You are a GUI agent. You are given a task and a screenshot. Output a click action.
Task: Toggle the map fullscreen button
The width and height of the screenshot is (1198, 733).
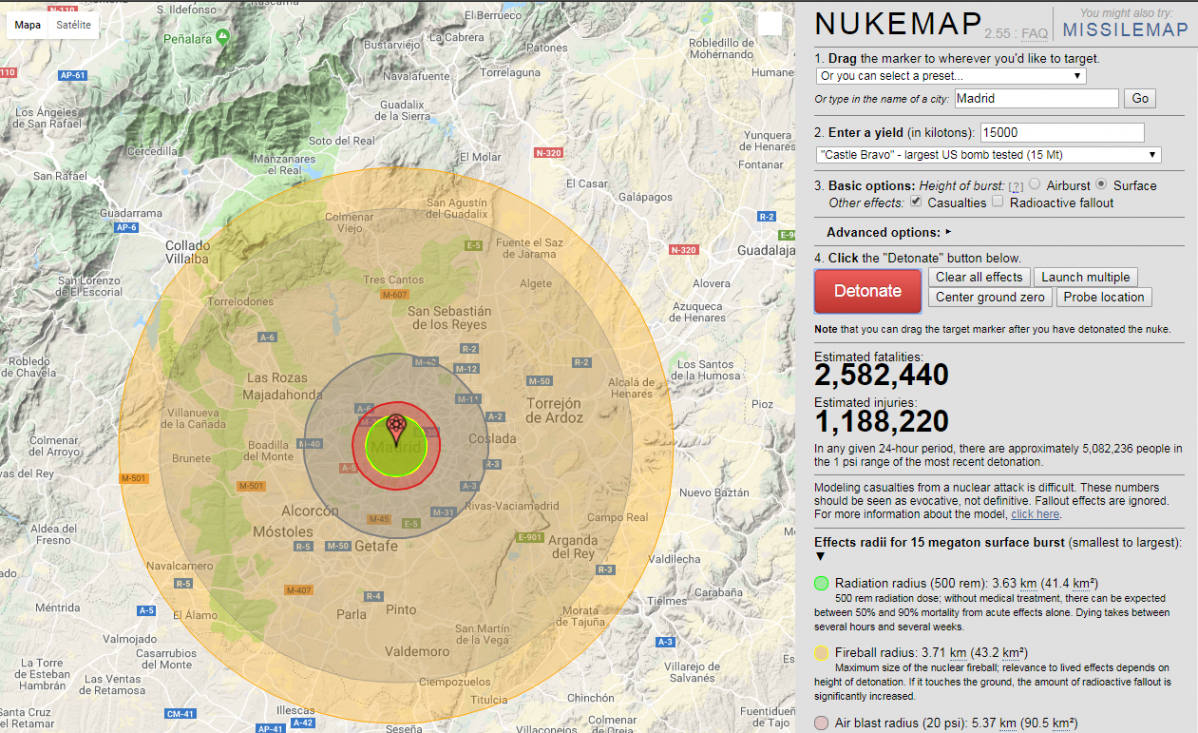pyautogui.click(x=769, y=25)
